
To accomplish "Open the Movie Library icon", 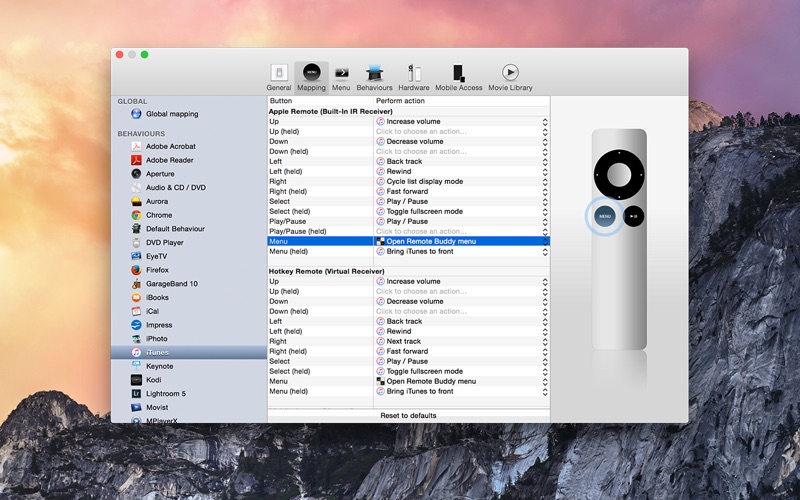I will 510,77.
